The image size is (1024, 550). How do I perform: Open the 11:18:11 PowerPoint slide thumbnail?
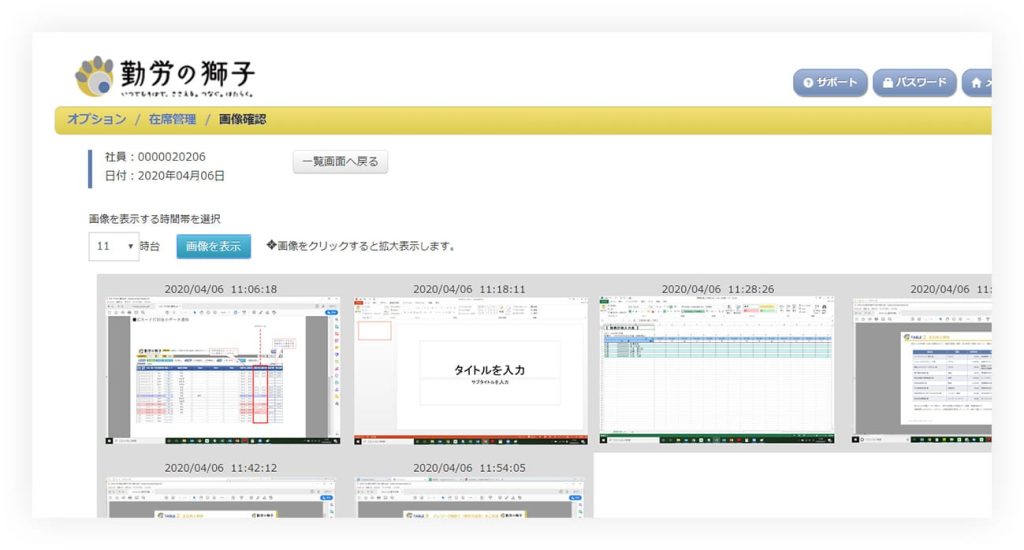[470, 370]
